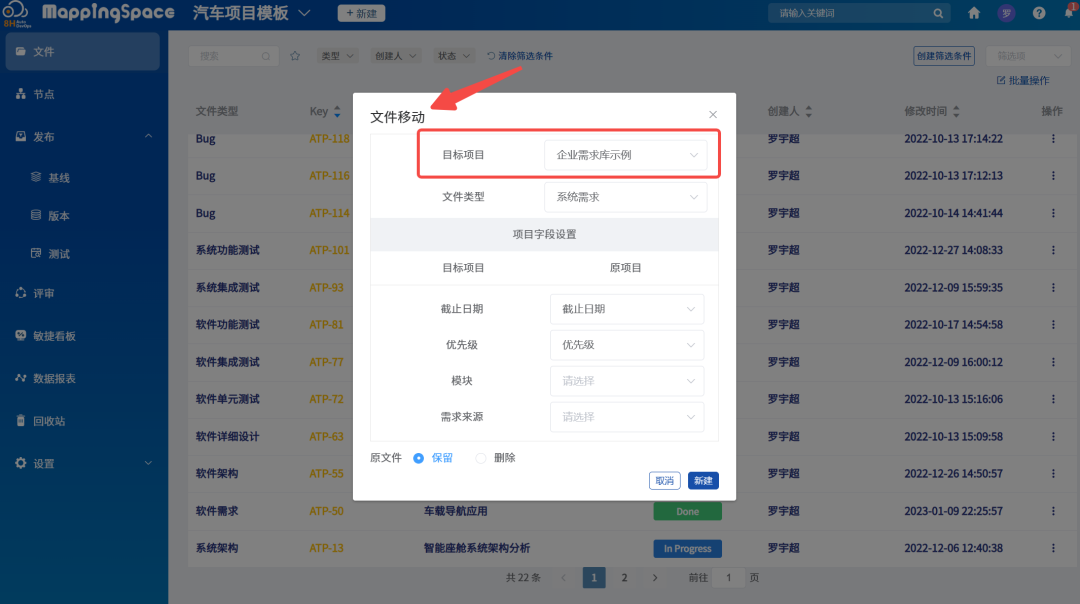Go to page 2 in the pagination
The image size is (1080, 604).
[x=624, y=577]
